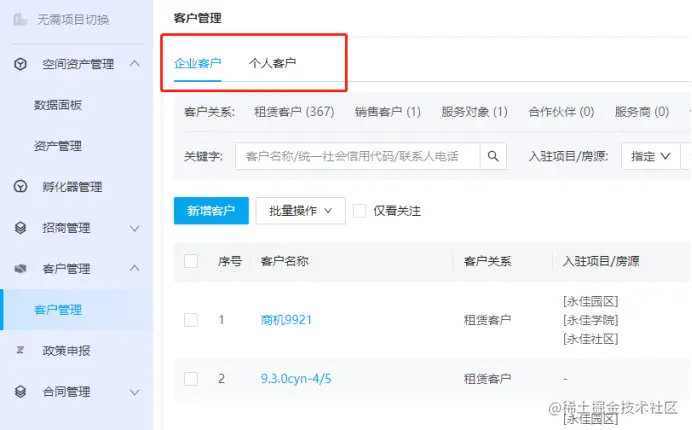
Task: Click the keyword search magnifier icon
Action: (493, 156)
